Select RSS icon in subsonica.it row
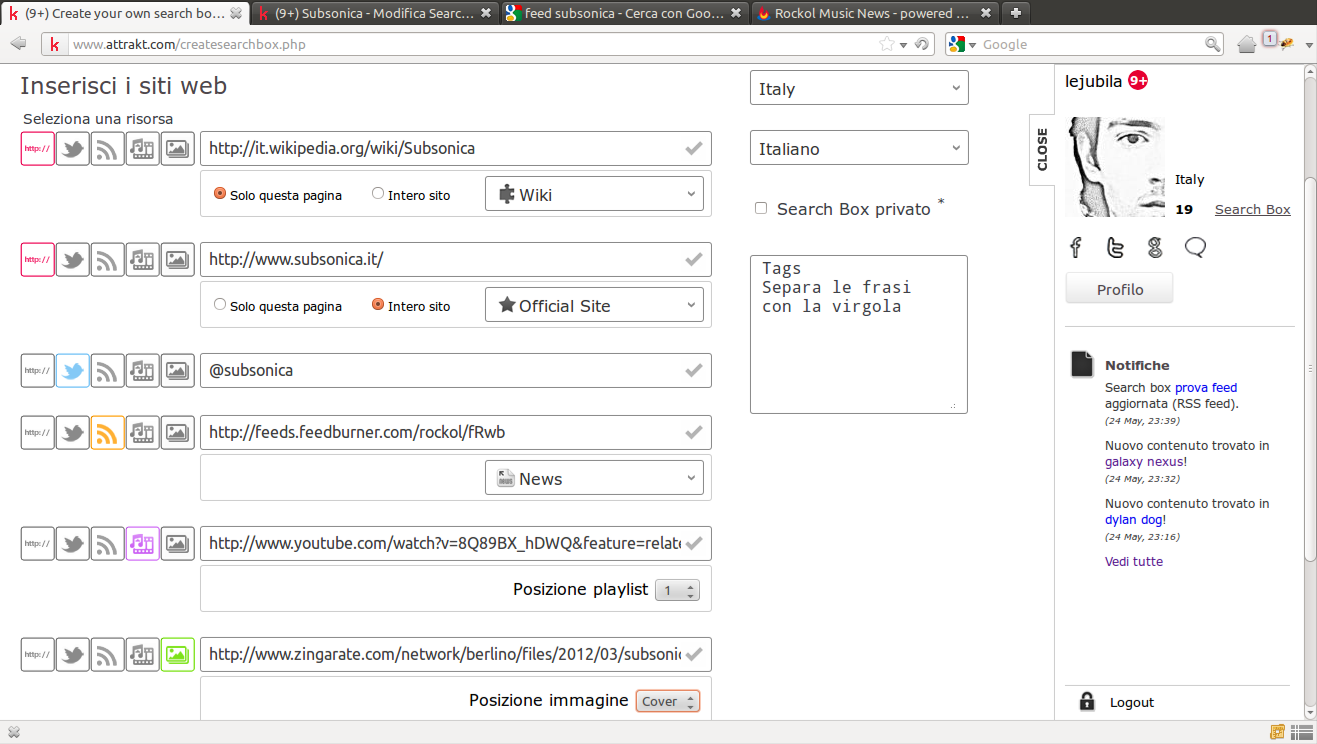The image size is (1317, 744). point(108,260)
